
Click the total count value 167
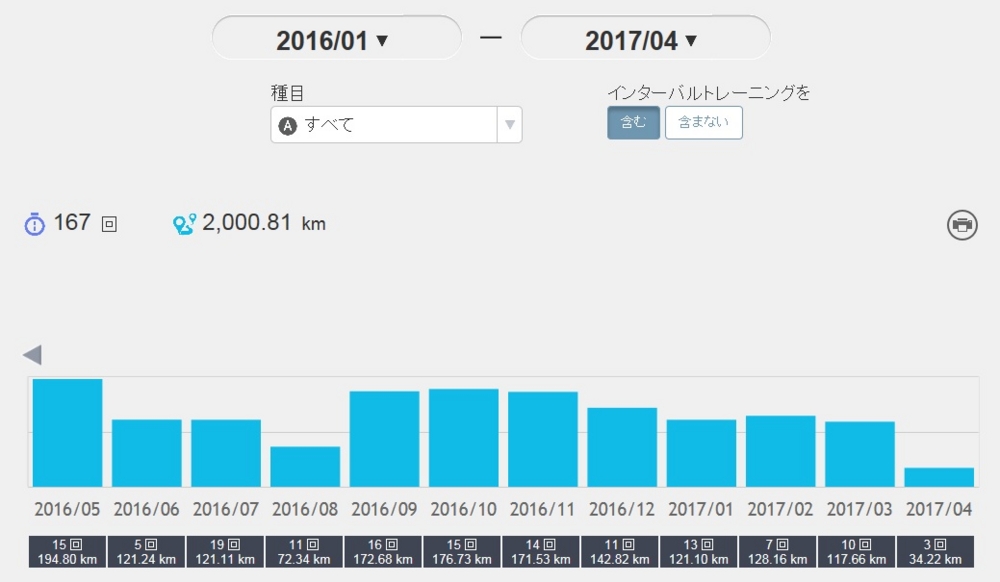(x=72, y=222)
